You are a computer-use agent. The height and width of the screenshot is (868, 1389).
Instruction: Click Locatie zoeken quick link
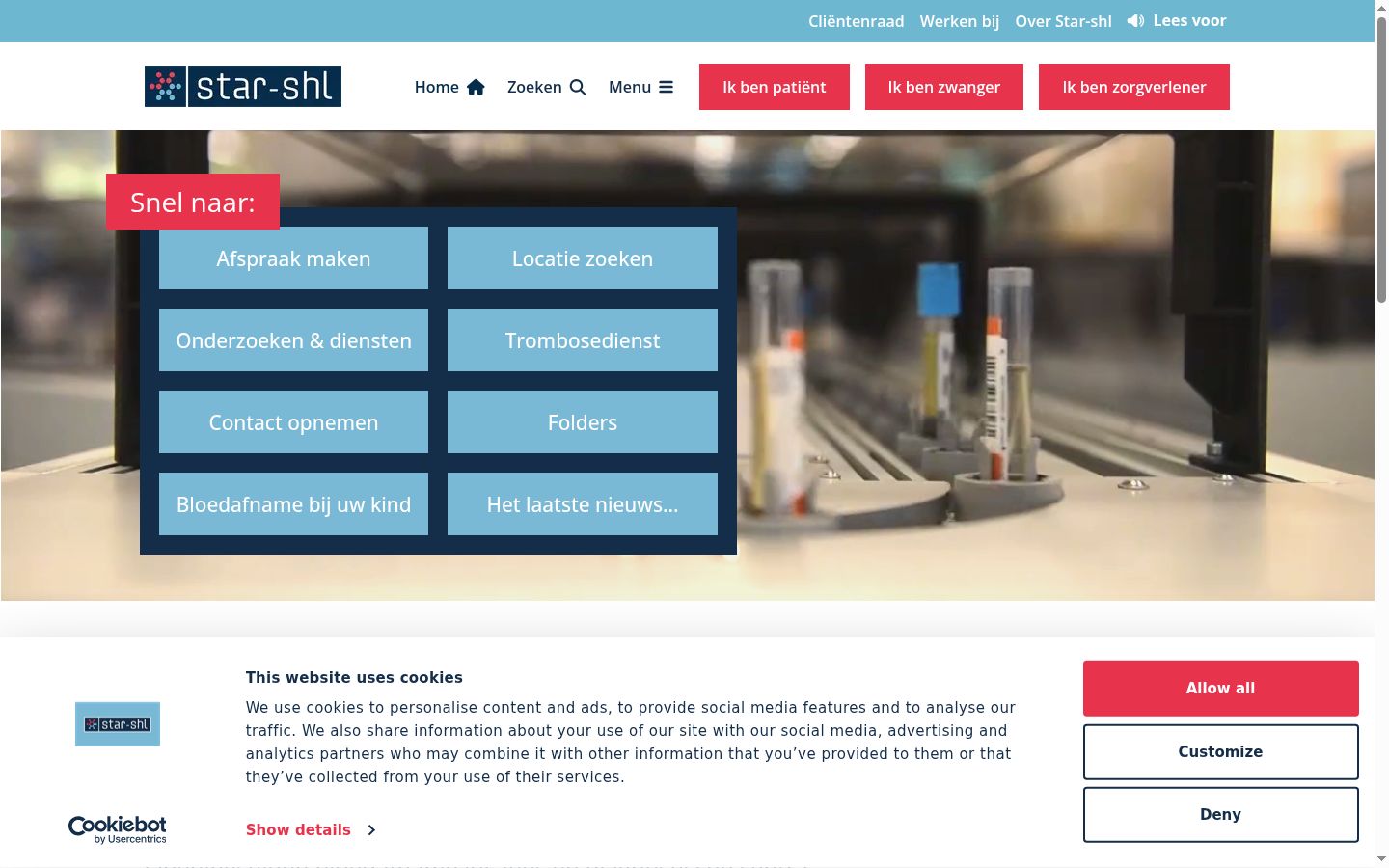[x=583, y=258]
